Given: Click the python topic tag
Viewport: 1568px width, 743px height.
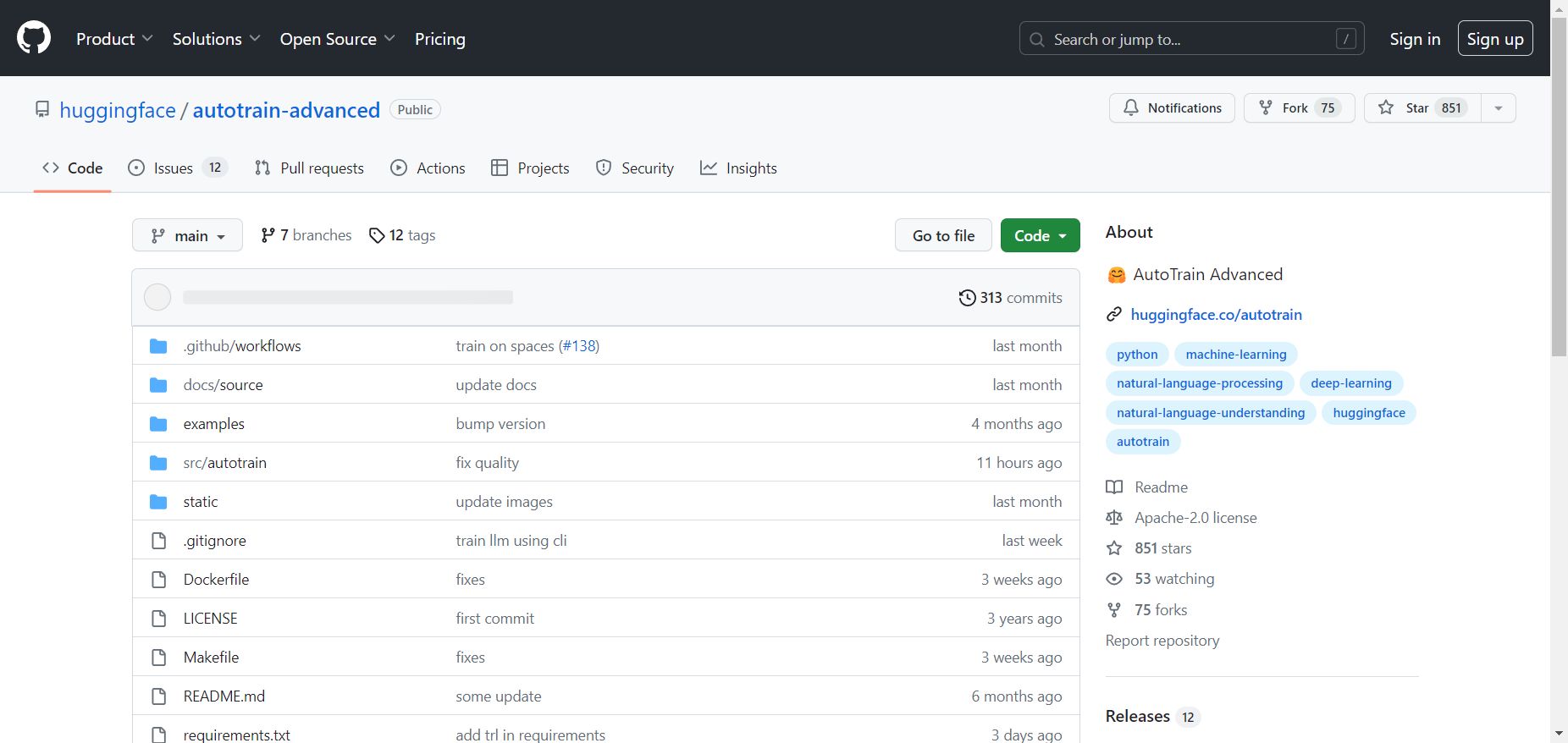Looking at the screenshot, I should [x=1137, y=355].
